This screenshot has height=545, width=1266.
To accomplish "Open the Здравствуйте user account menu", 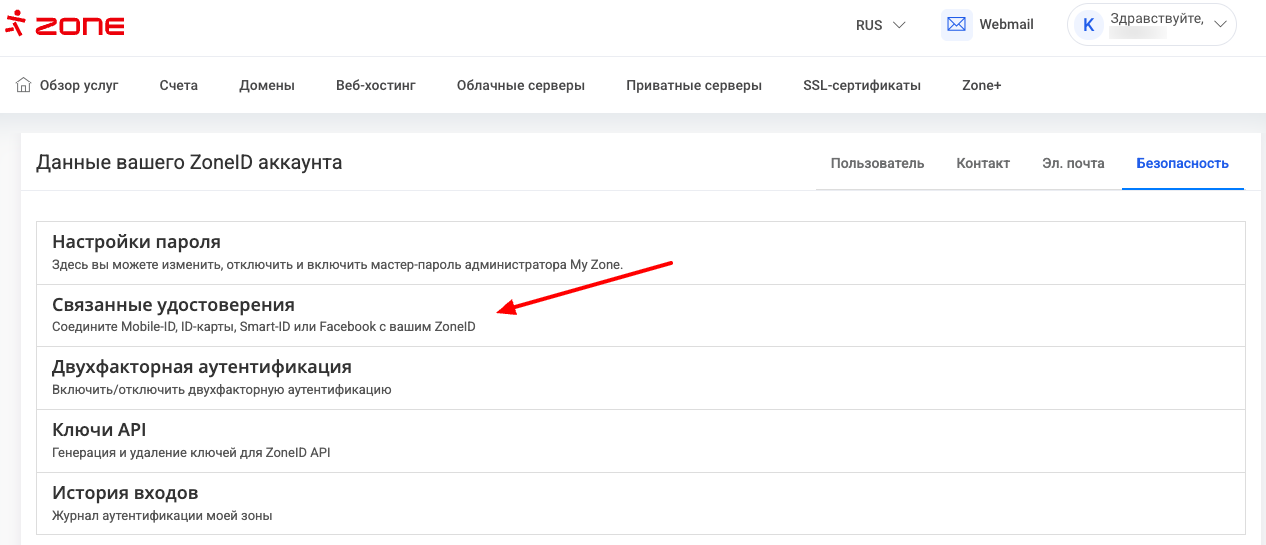I will [1151, 25].
